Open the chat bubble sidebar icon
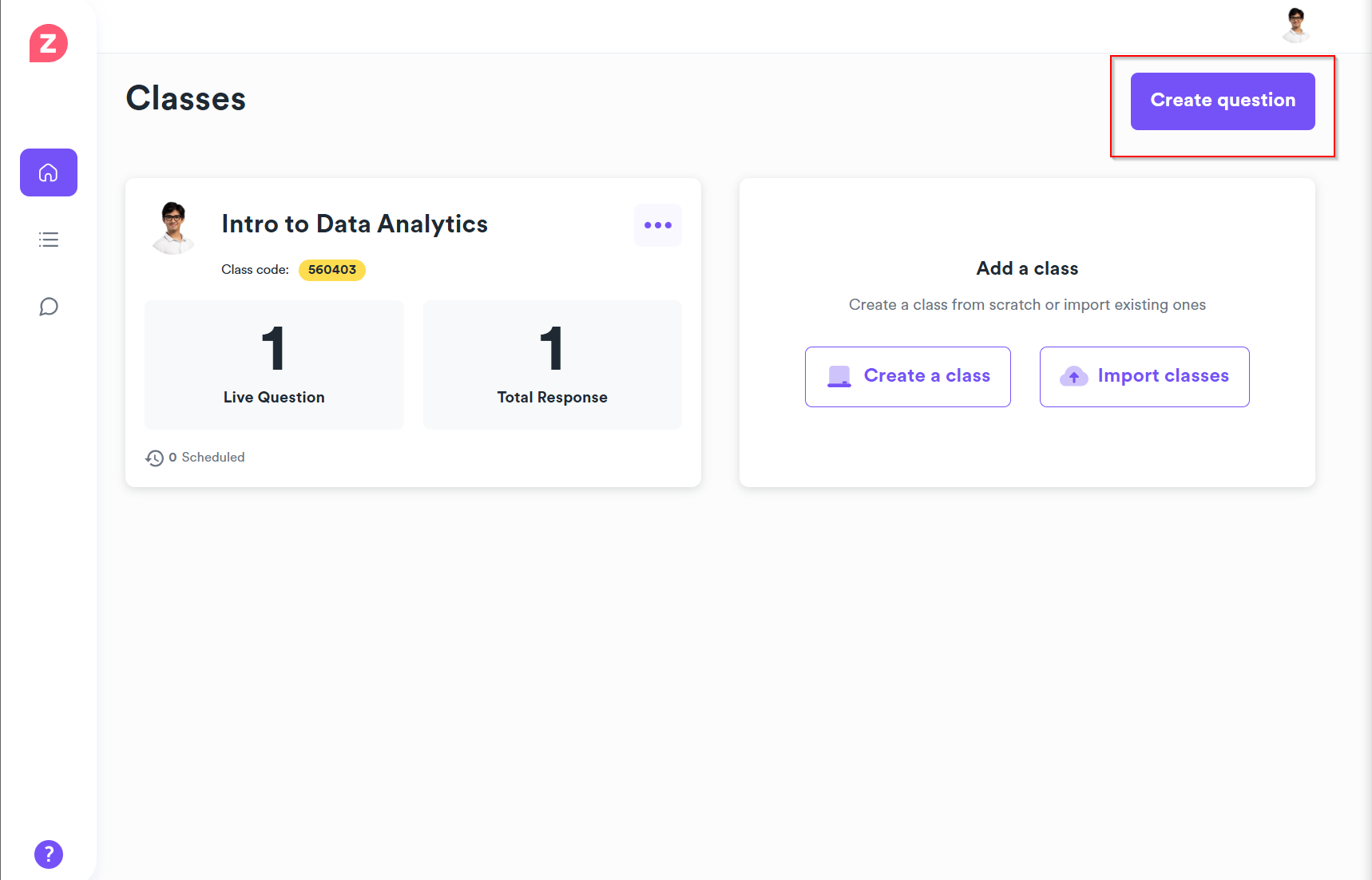The height and width of the screenshot is (880, 1372). [49, 307]
